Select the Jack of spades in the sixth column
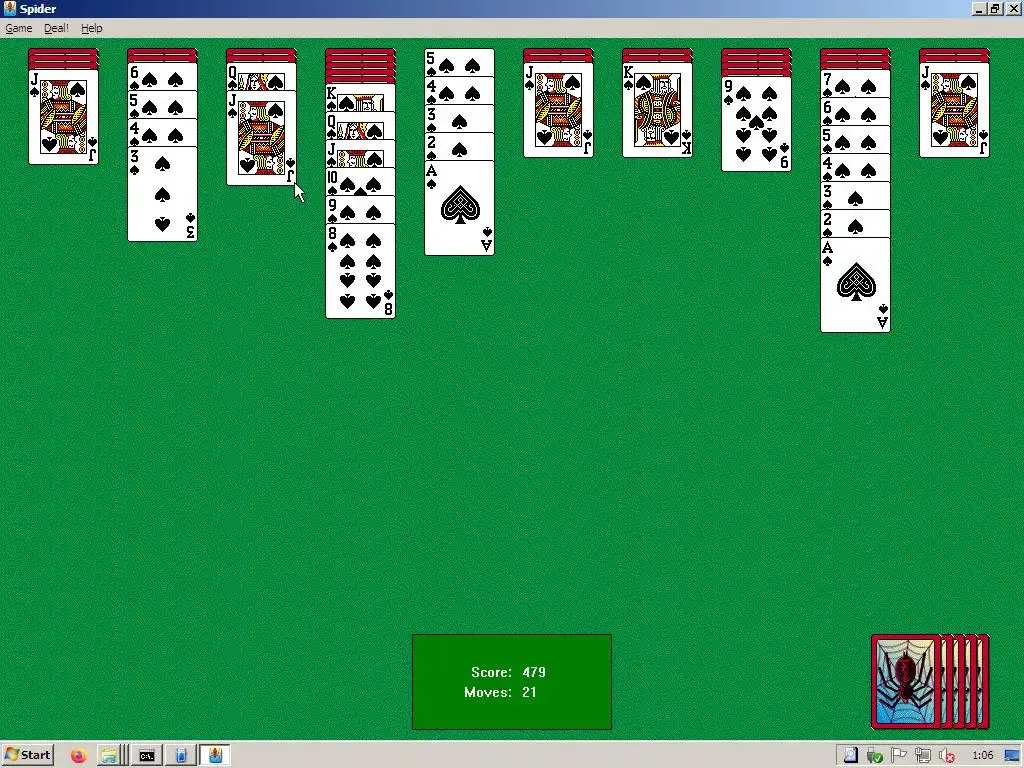 558,110
